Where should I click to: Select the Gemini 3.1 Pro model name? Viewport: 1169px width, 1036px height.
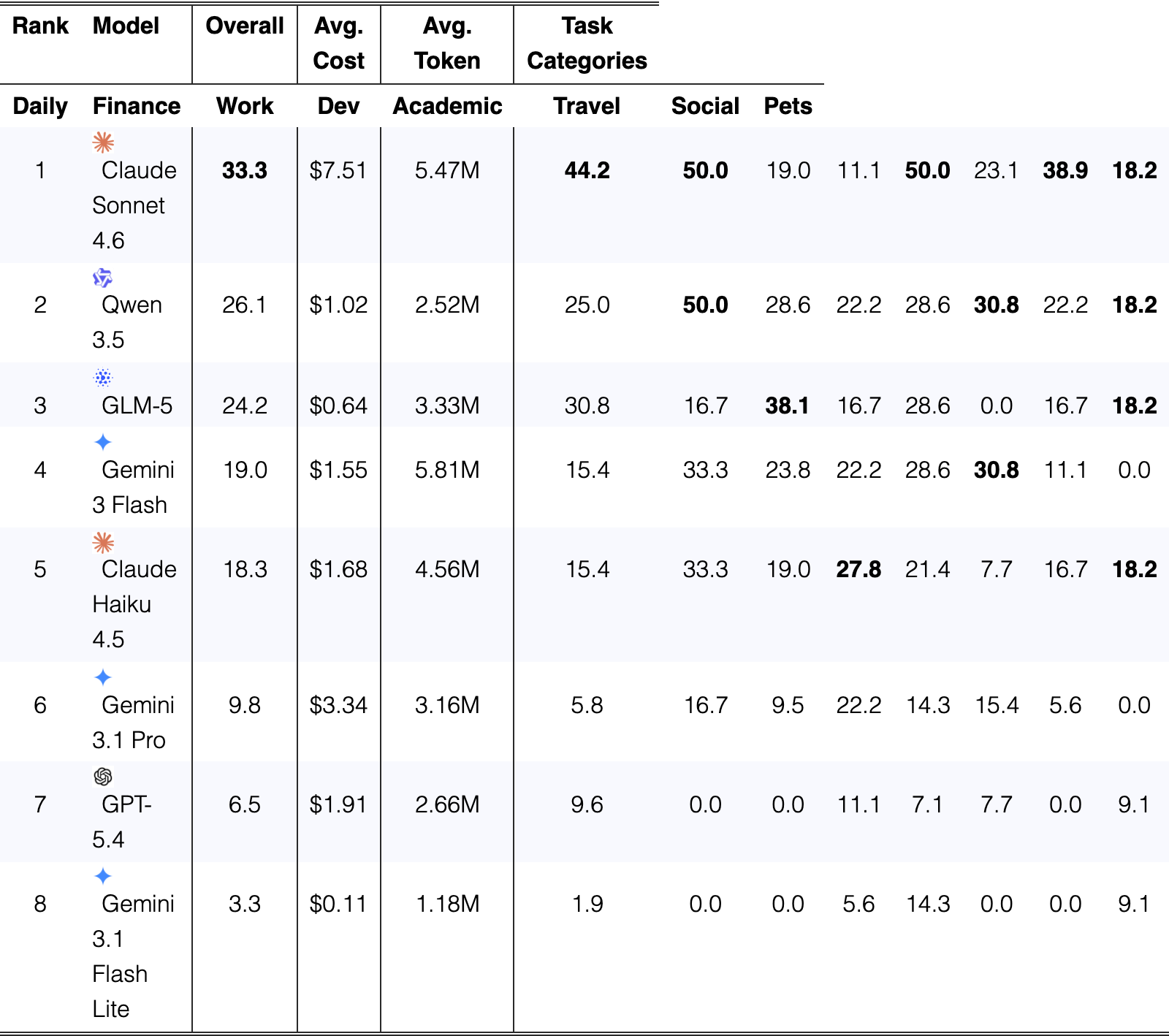pos(134,723)
